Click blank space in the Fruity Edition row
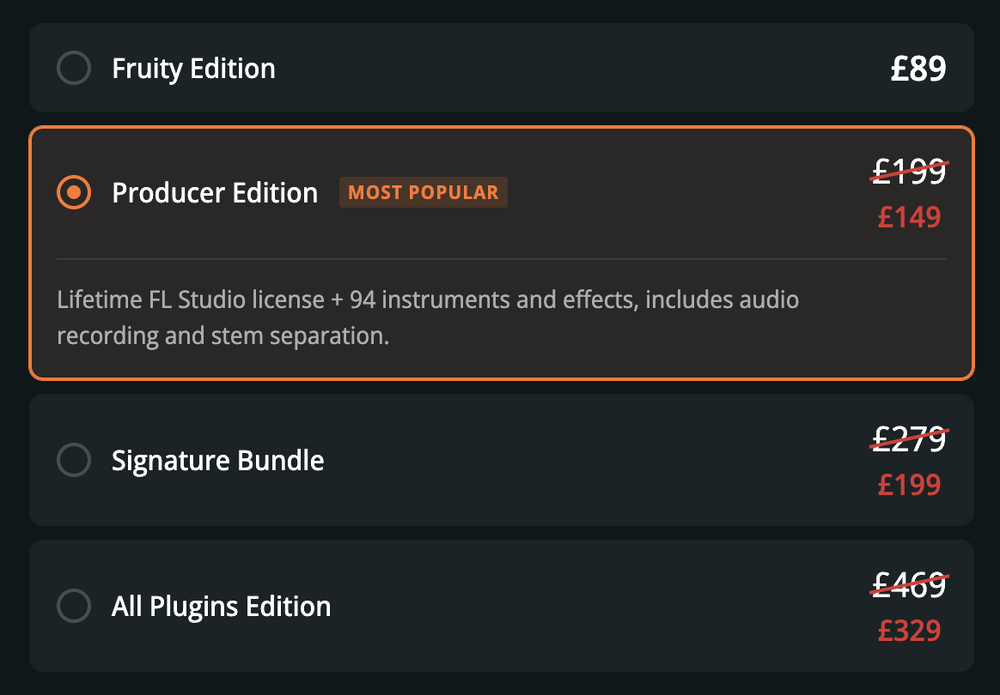Viewport: 1000px width, 695px height. pos(580,68)
